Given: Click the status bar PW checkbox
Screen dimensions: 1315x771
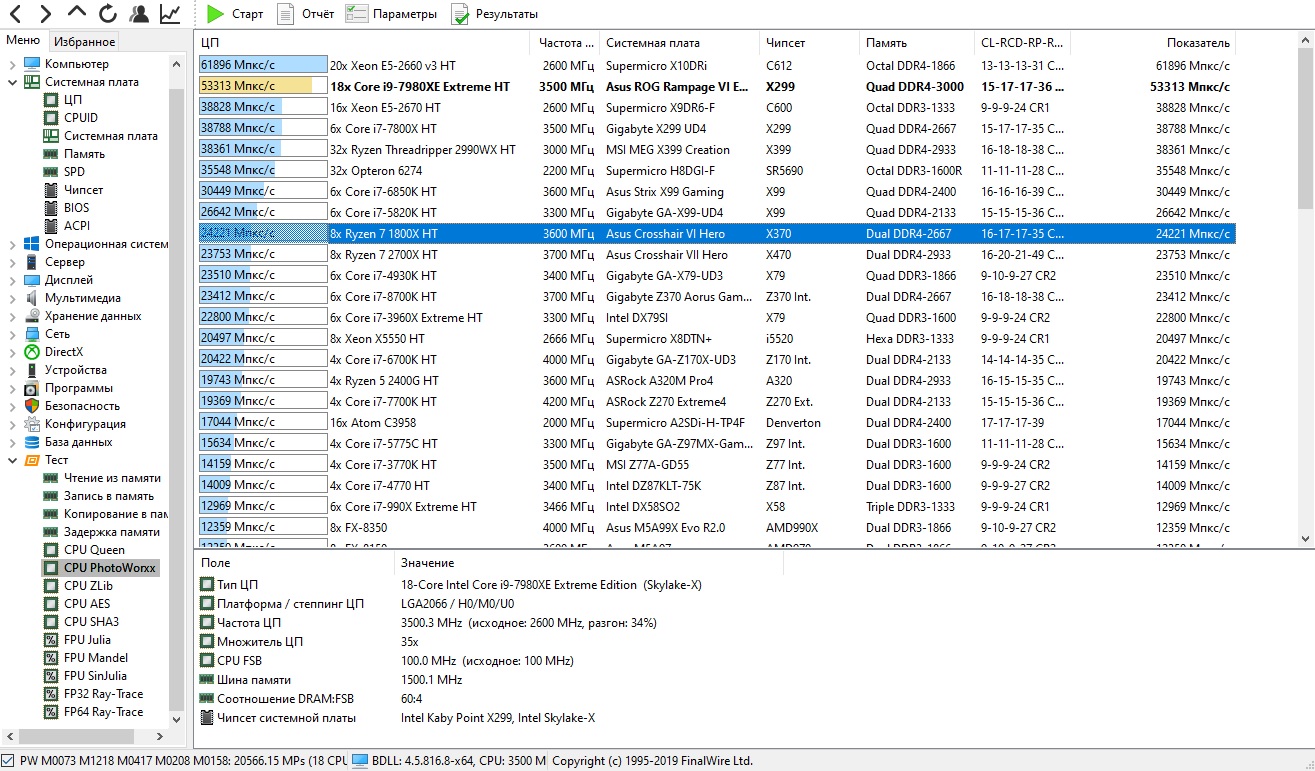Looking at the screenshot, I should (9, 760).
